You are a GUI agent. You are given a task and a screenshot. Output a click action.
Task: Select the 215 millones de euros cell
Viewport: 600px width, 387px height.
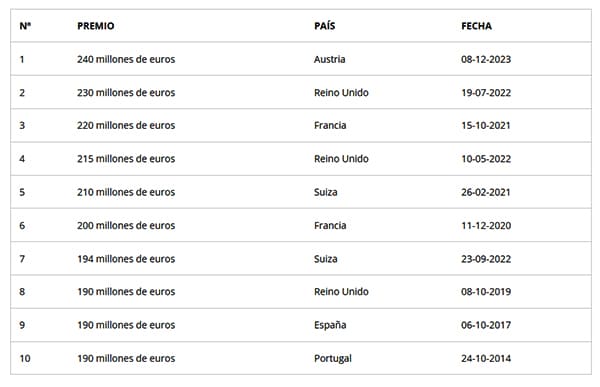click(126, 159)
